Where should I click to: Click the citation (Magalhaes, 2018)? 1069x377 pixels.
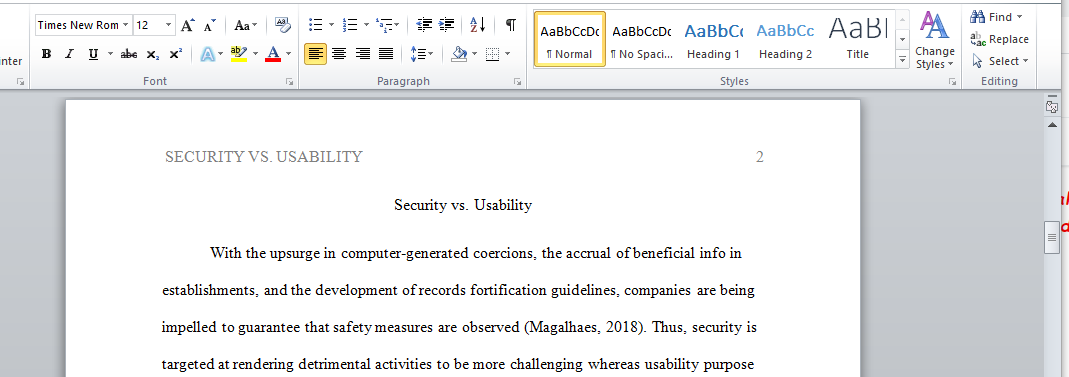pos(584,327)
